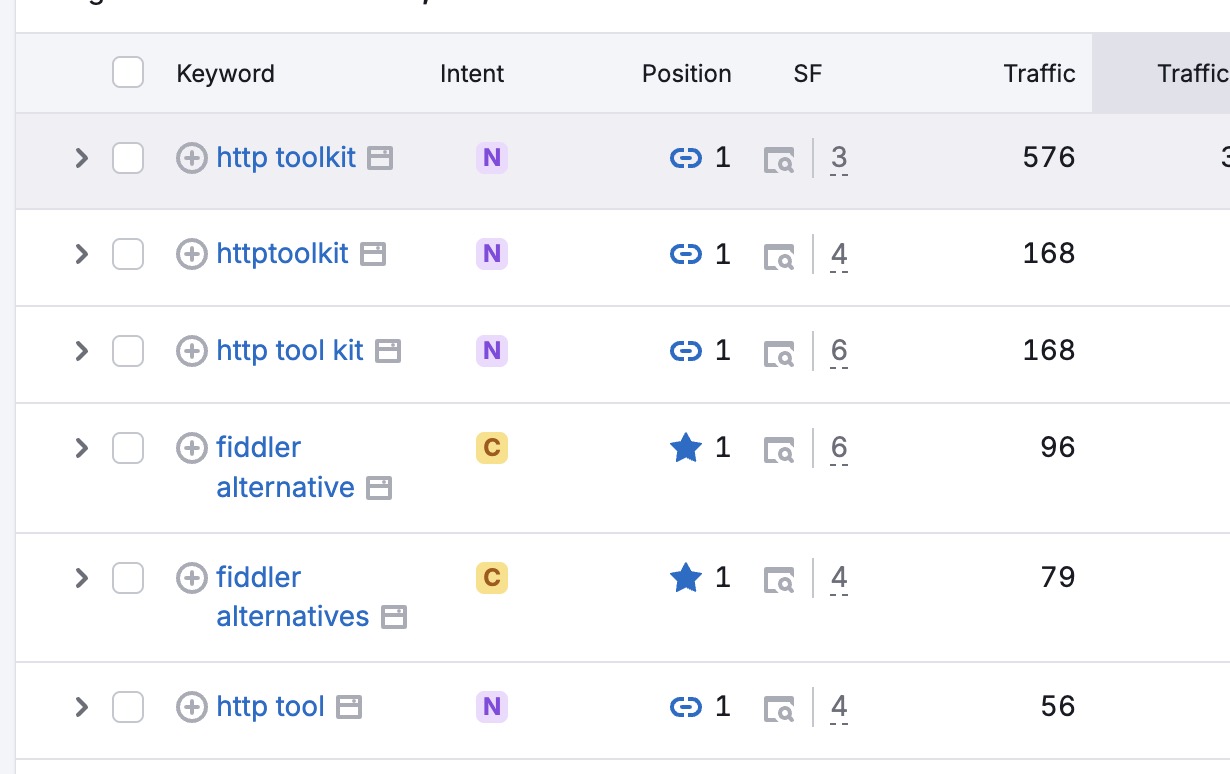The image size is (1230, 774).
Task: Select the 'http tool kit' row checkbox
Action: pos(128,351)
